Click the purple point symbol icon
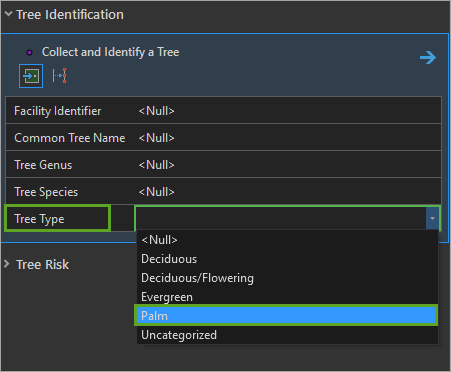This screenshot has height=372, width=451. coord(29,52)
